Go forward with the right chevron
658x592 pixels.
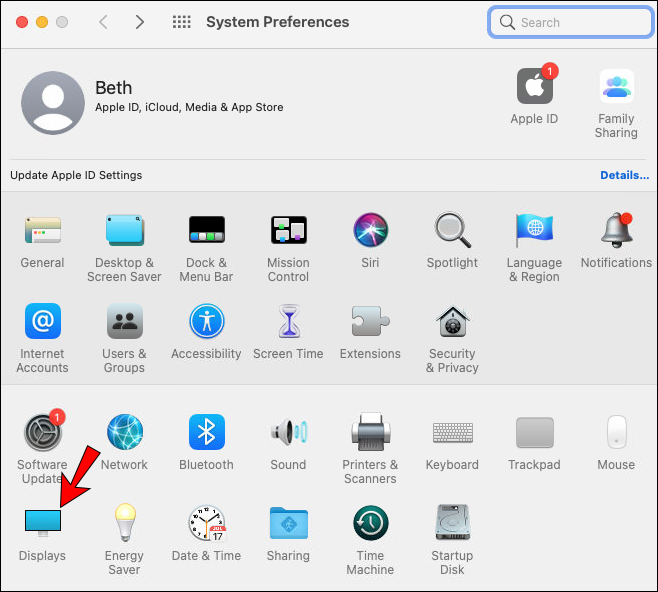click(140, 22)
